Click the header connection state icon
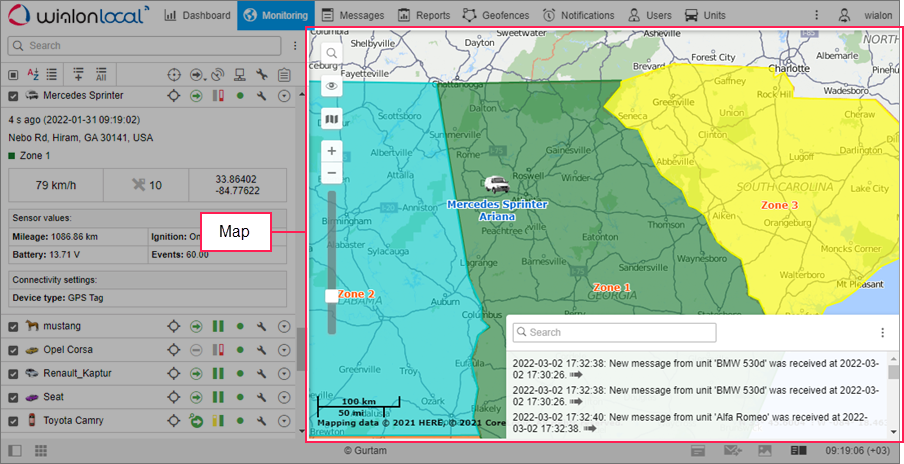The width and height of the screenshot is (904, 464). [x=240, y=75]
